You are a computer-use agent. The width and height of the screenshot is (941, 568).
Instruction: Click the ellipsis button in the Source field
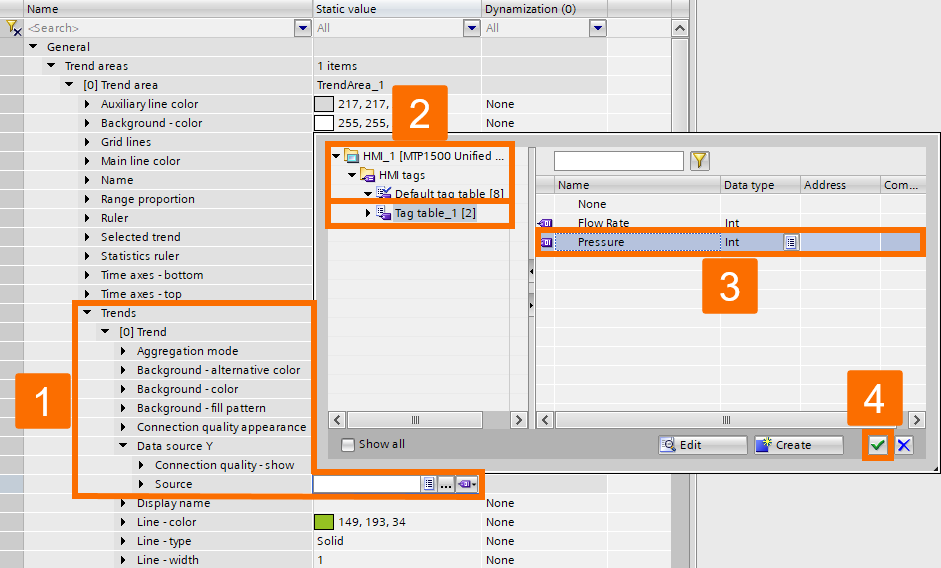click(445, 484)
